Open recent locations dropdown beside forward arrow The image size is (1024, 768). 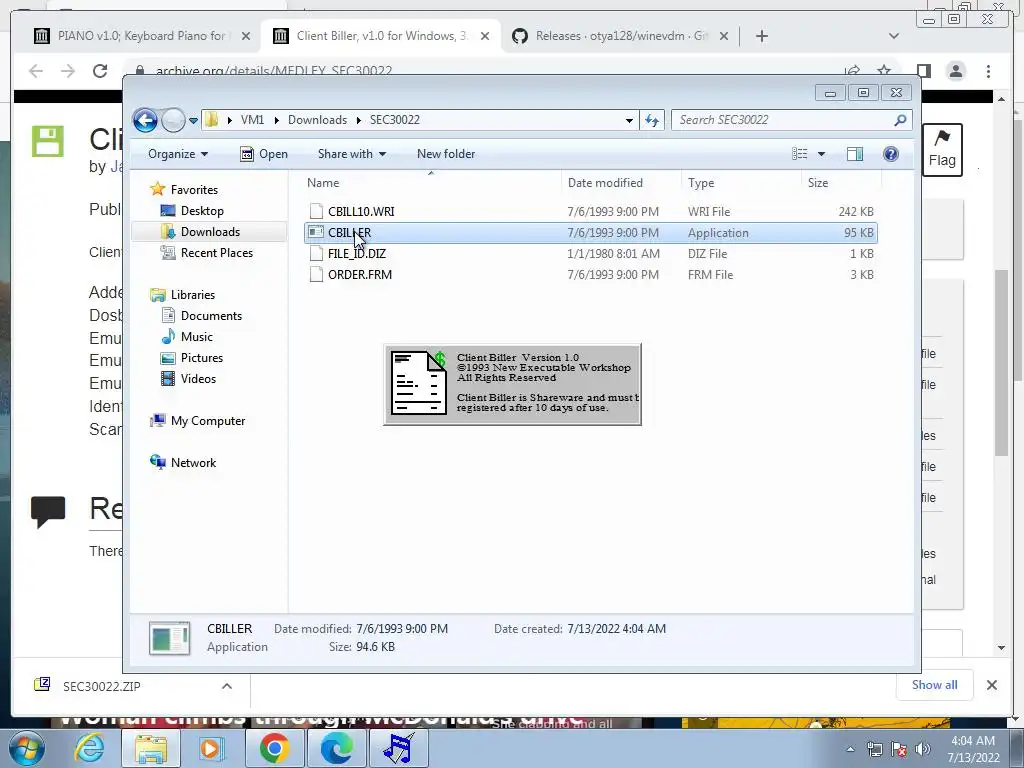tap(193, 121)
